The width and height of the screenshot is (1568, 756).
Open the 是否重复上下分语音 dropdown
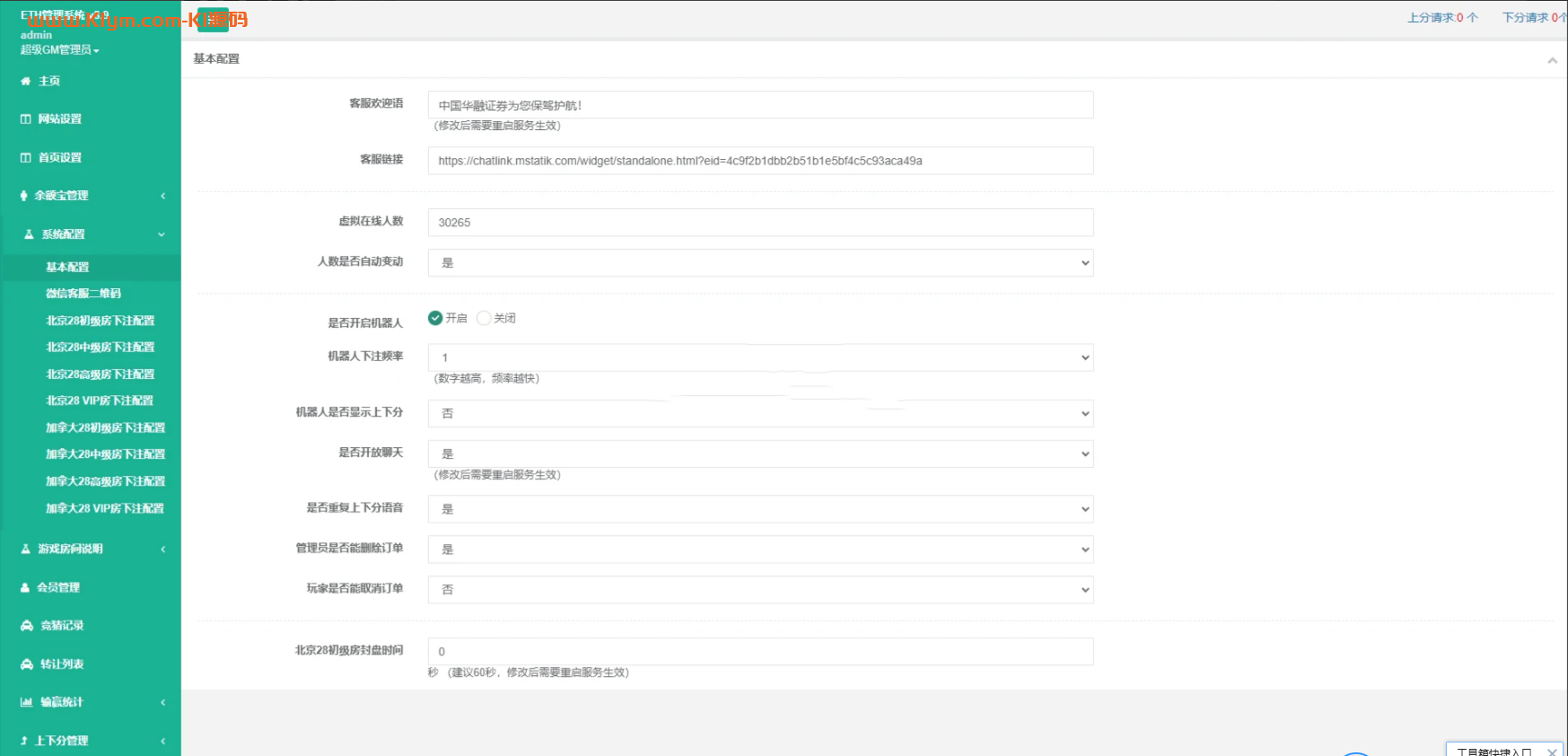(x=760, y=509)
